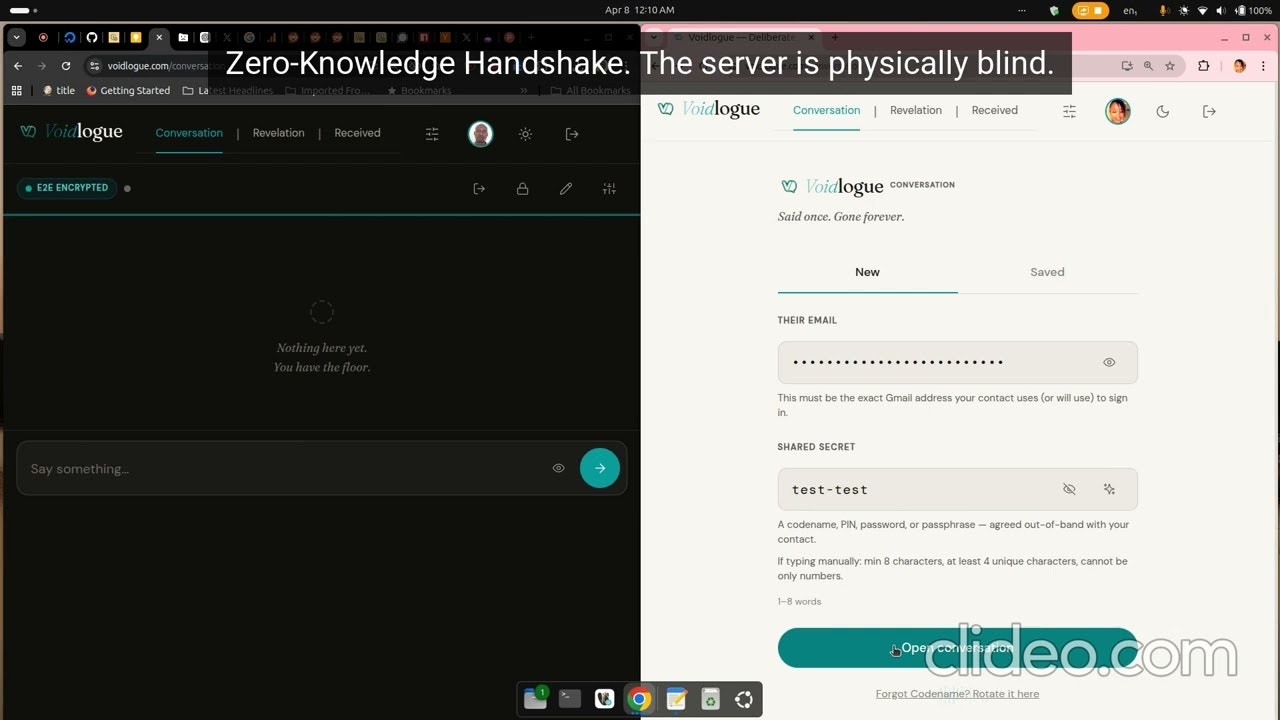1280x720 pixels.
Task: Open new tab in right browser window
Action: click(836, 37)
